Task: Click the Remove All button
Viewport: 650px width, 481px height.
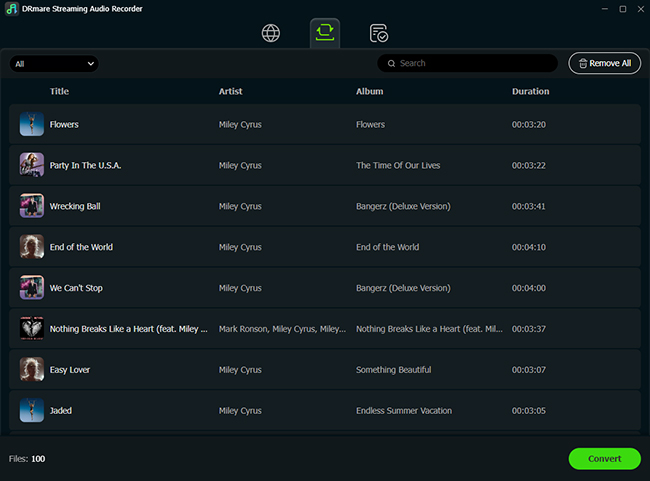Action: (x=604, y=63)
